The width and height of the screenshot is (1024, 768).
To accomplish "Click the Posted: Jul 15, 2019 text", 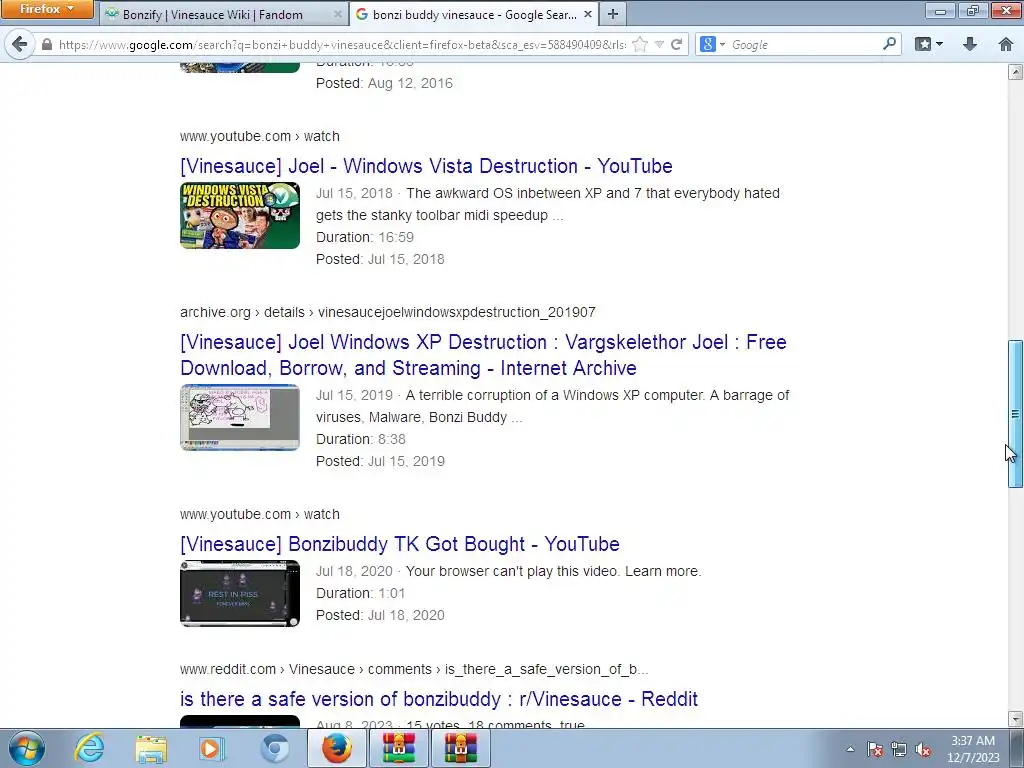I will (380, 461).
